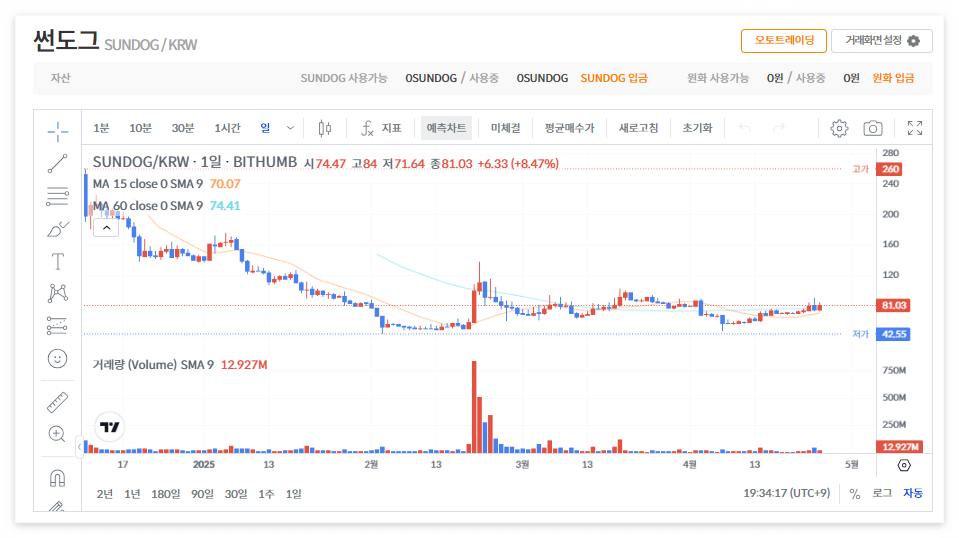Click the 거래량 (Volume) indicator legend
This screenshot has height=538, width=959.
180,365
